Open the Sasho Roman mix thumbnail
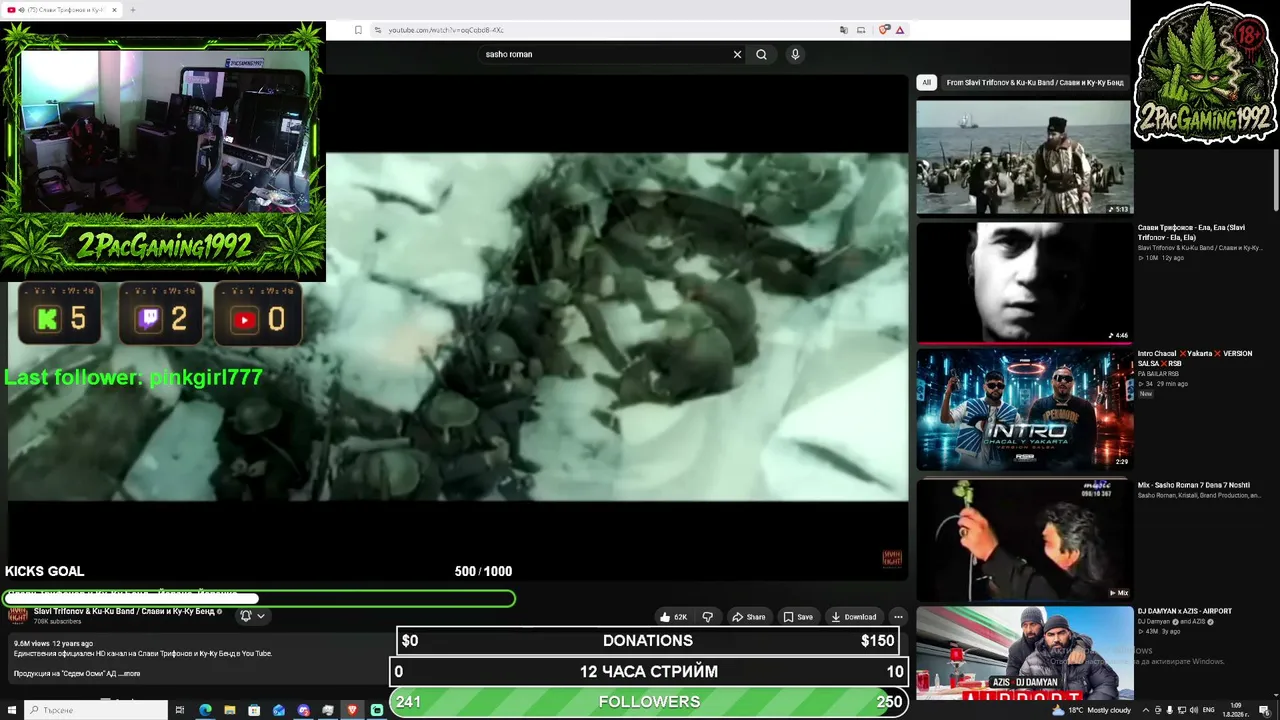The height and width of the screenshot is (720, 1280). 1024,538
